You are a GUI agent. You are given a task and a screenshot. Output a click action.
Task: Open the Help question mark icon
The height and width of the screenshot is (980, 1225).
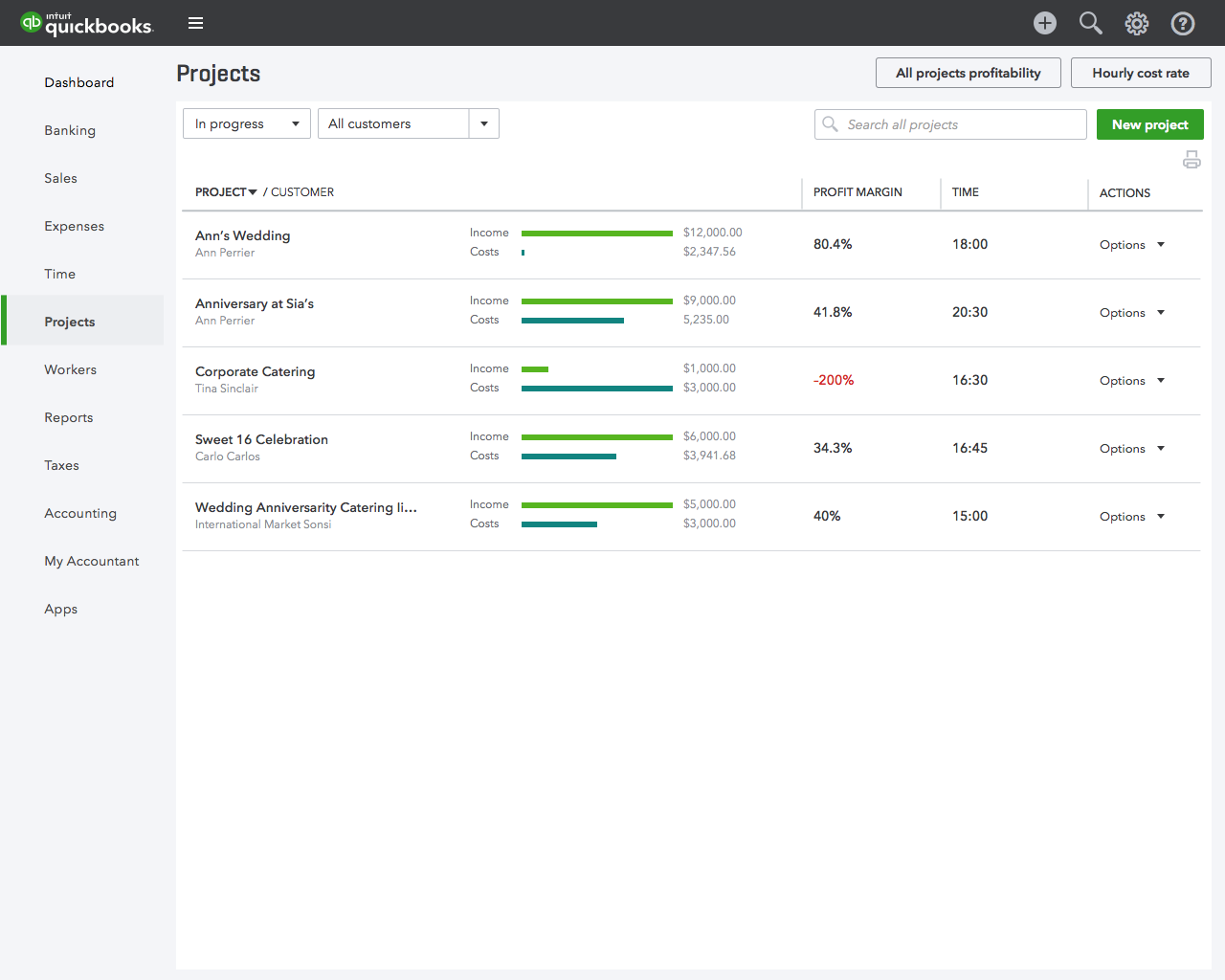[x=1183, y=23]
